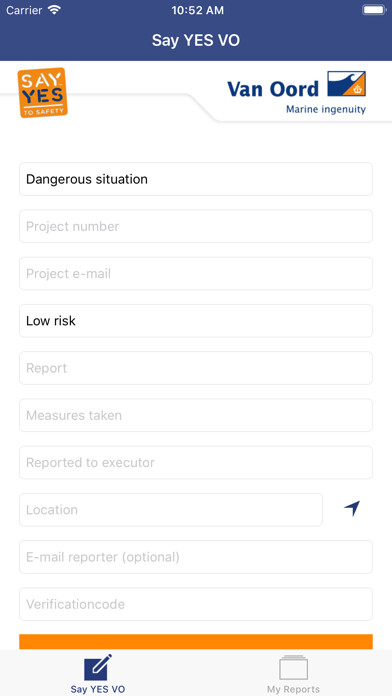Open the Low risk level selector
The image size is (392, 696).
pos(196,320)
